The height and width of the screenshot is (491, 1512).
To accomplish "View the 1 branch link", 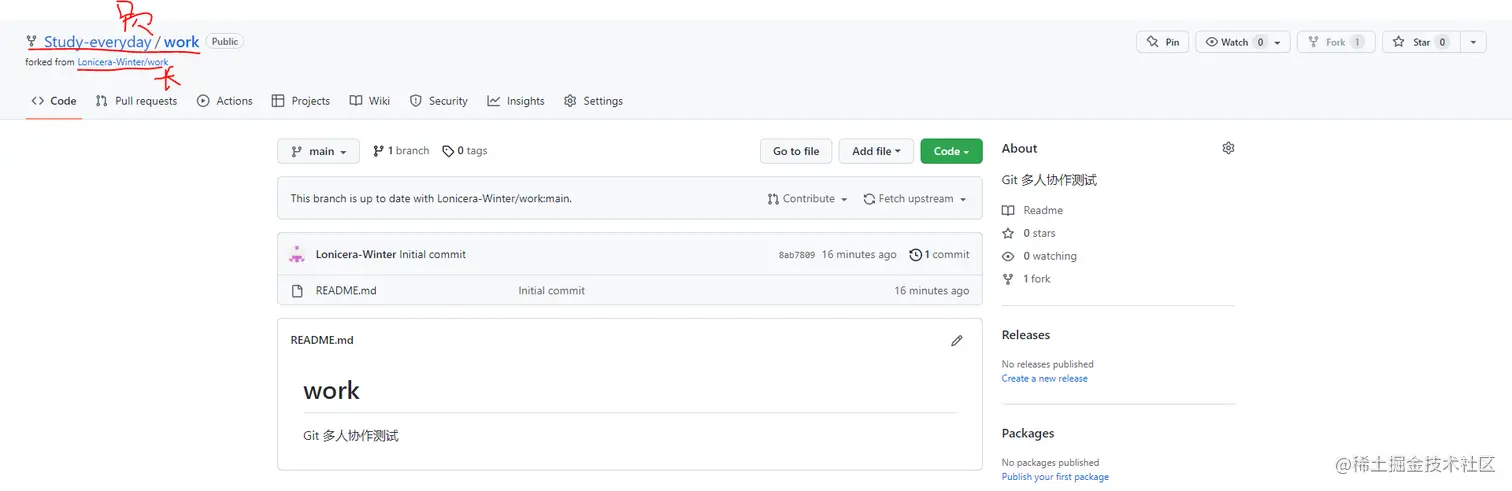I will [401, 151].
